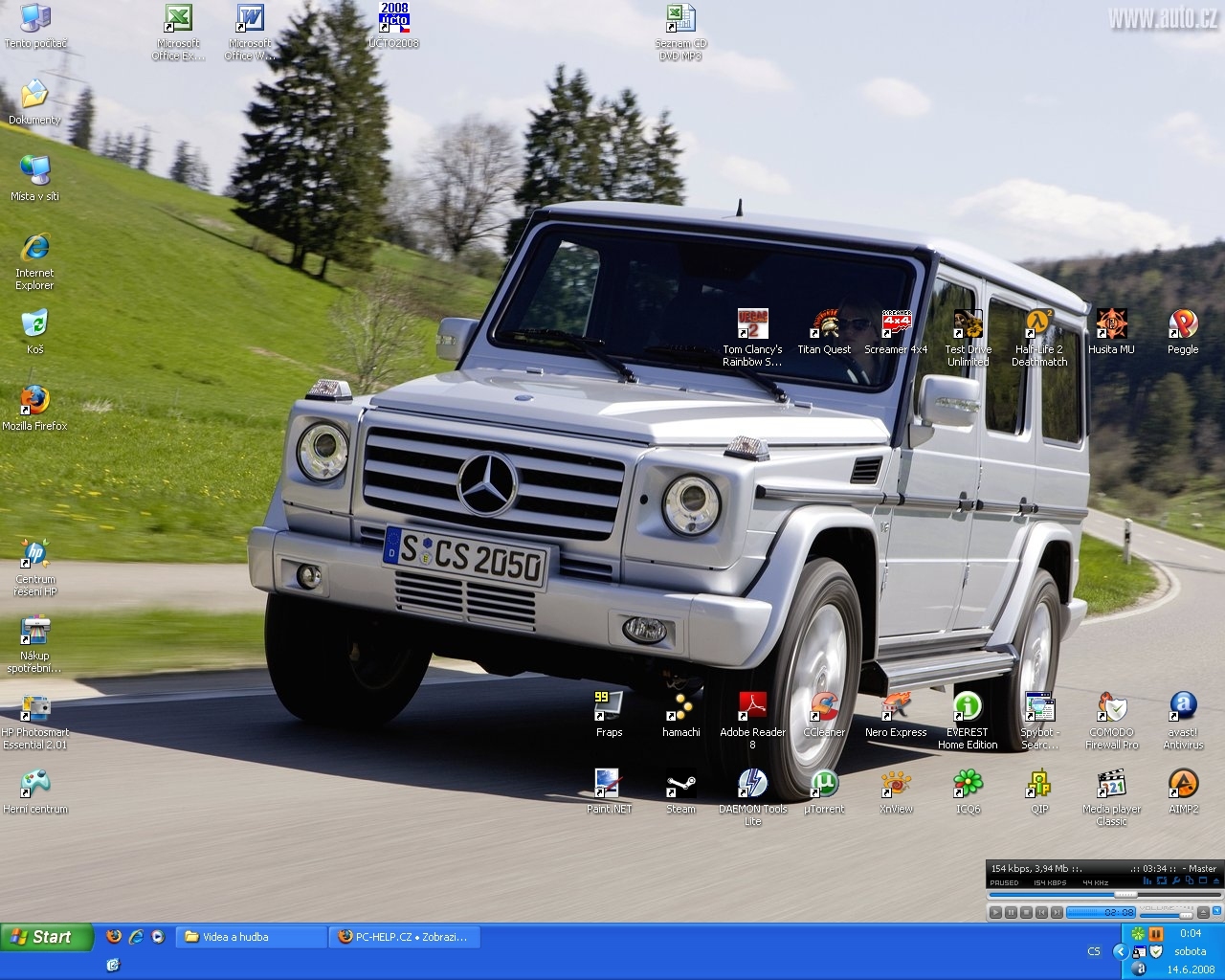Viewport: 1225px width, 980px height.
Task: Open the Herní centrum icon
Action: [x=34, y=792]
